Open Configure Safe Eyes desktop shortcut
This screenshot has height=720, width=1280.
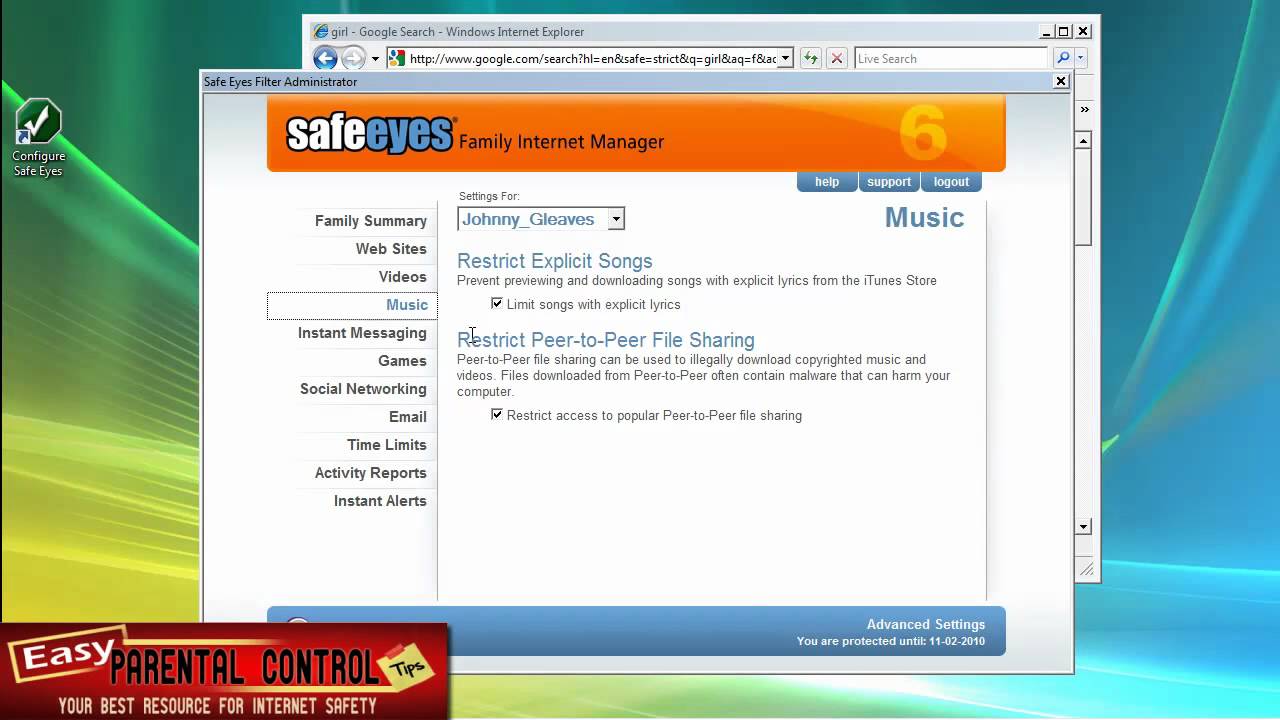point(39,138)
